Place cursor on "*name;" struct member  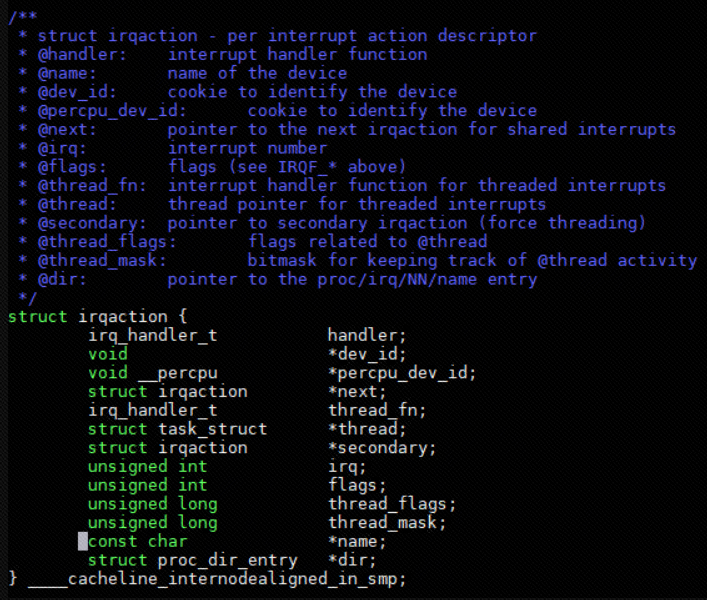pyautogui.click(x=357, y=542)
